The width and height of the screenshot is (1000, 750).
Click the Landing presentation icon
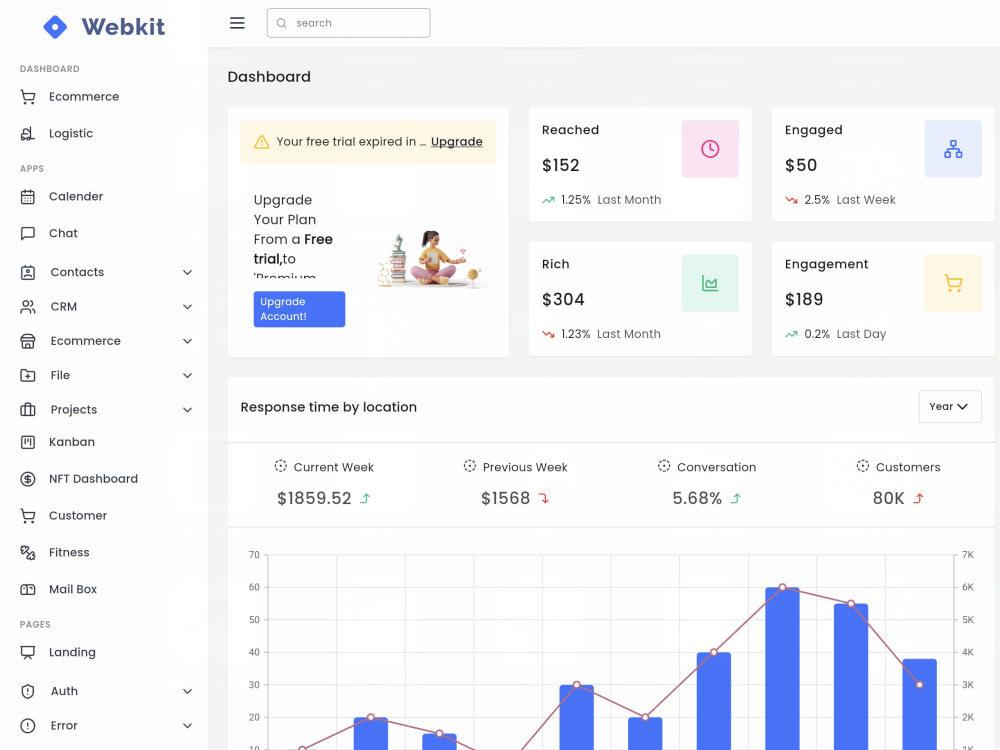27,652
